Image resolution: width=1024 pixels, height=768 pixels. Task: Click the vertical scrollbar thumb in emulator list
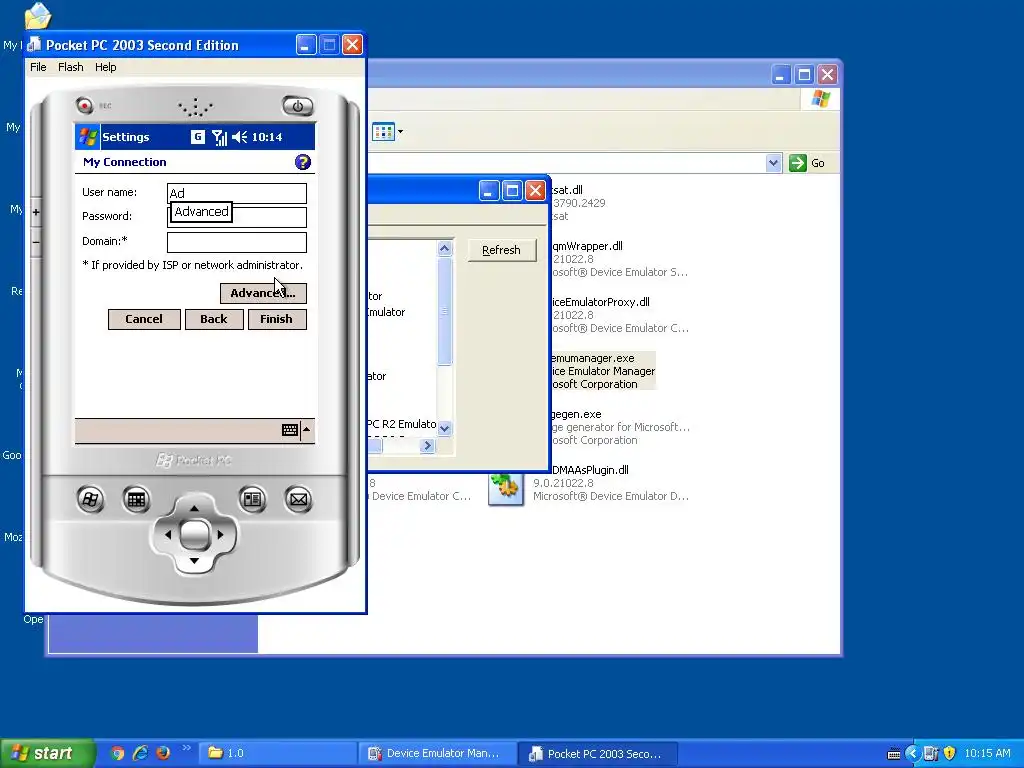[445, 311]
